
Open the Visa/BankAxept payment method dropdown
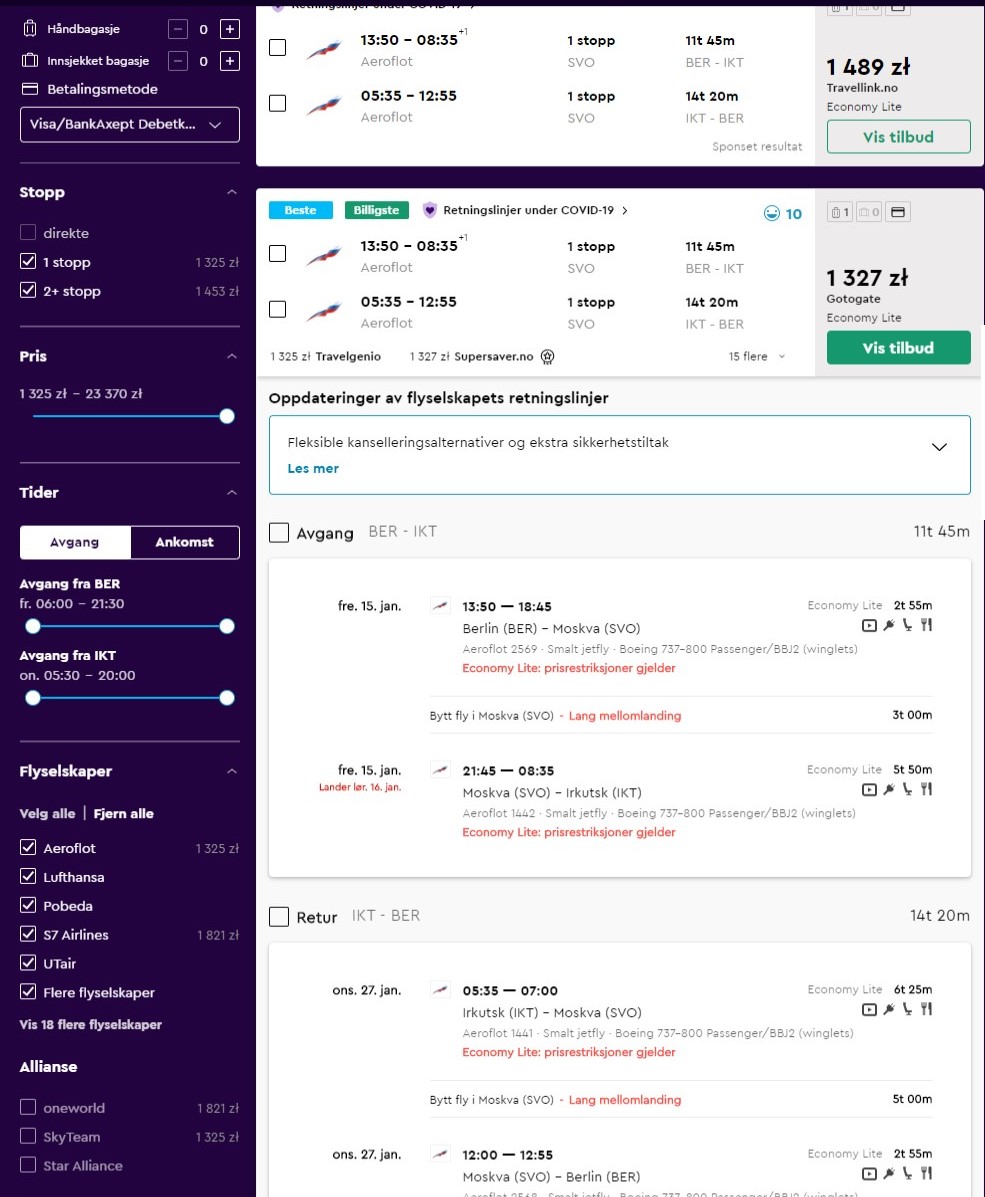130,124
